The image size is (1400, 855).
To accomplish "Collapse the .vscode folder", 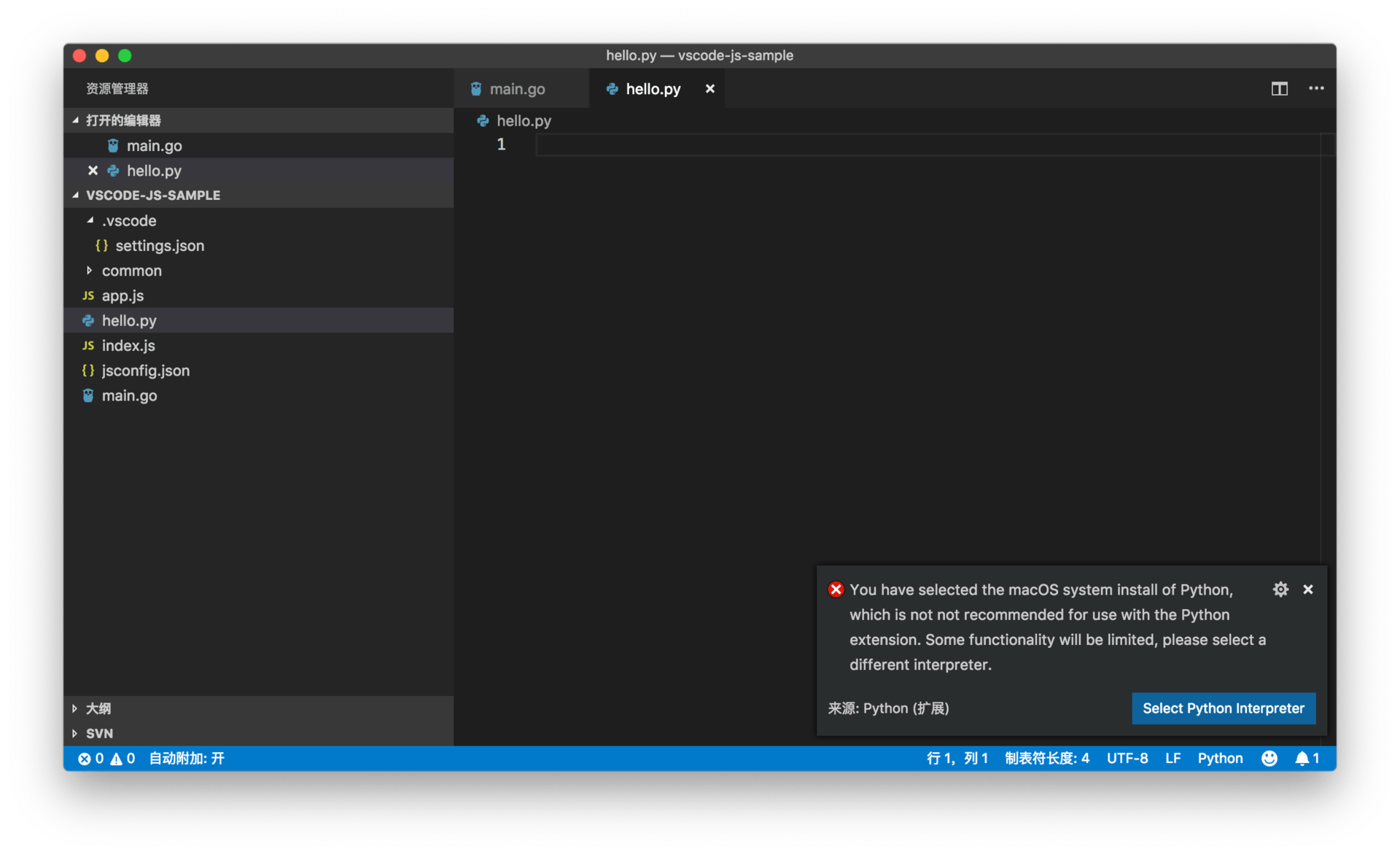I will coord(128,221).
